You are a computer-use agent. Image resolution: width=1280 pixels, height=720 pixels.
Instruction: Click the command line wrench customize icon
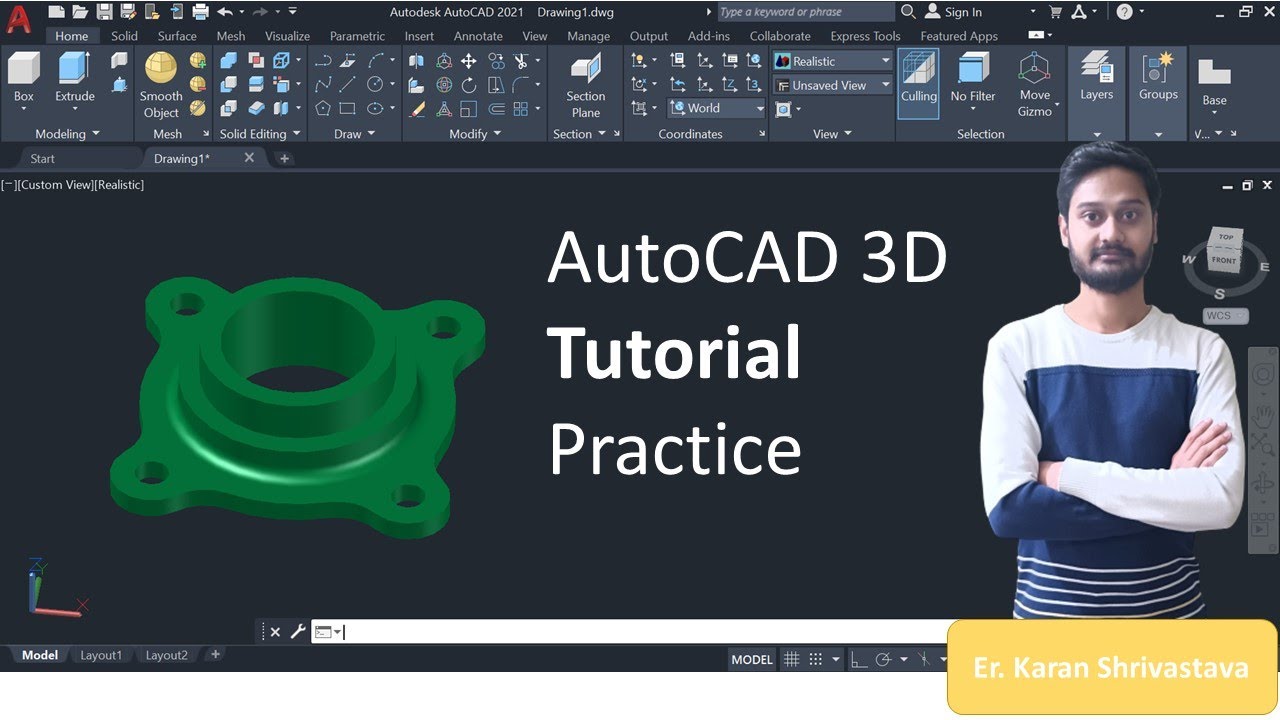[x=298, y=632]
